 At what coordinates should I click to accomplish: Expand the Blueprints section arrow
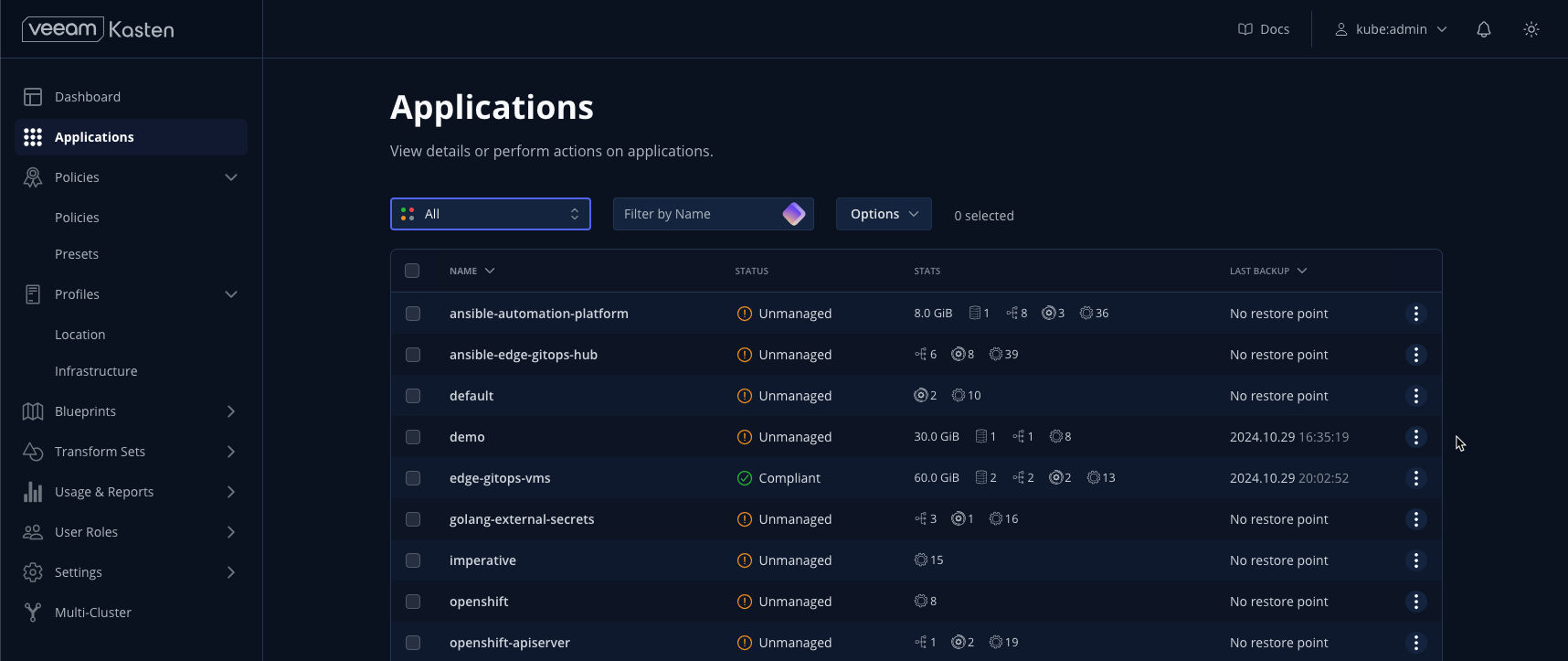tap(231, 411)
